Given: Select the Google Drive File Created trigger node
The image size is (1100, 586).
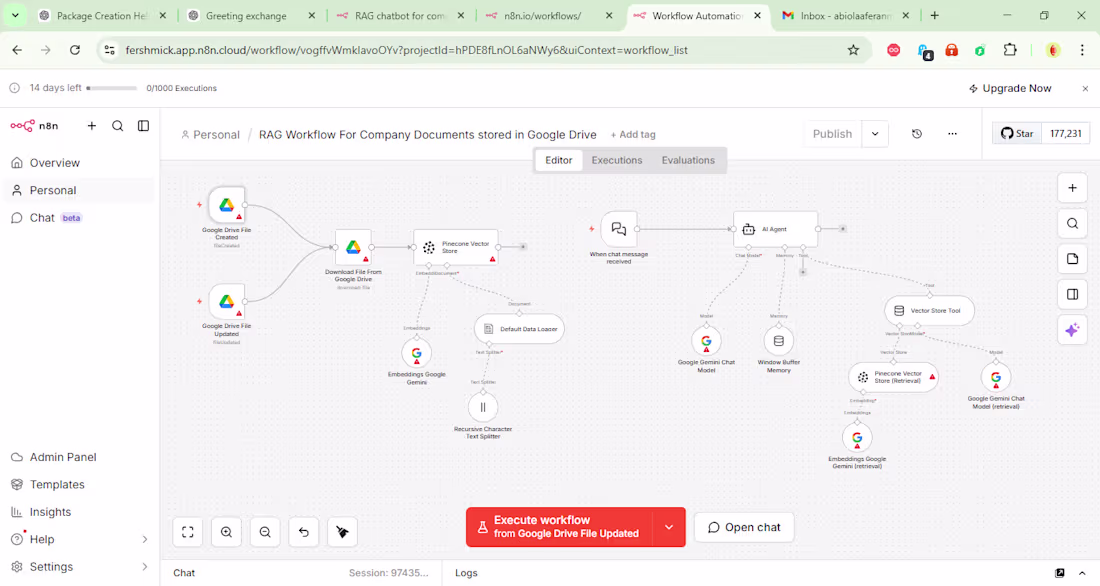Looking at the screenshot, I should point(226,205).
